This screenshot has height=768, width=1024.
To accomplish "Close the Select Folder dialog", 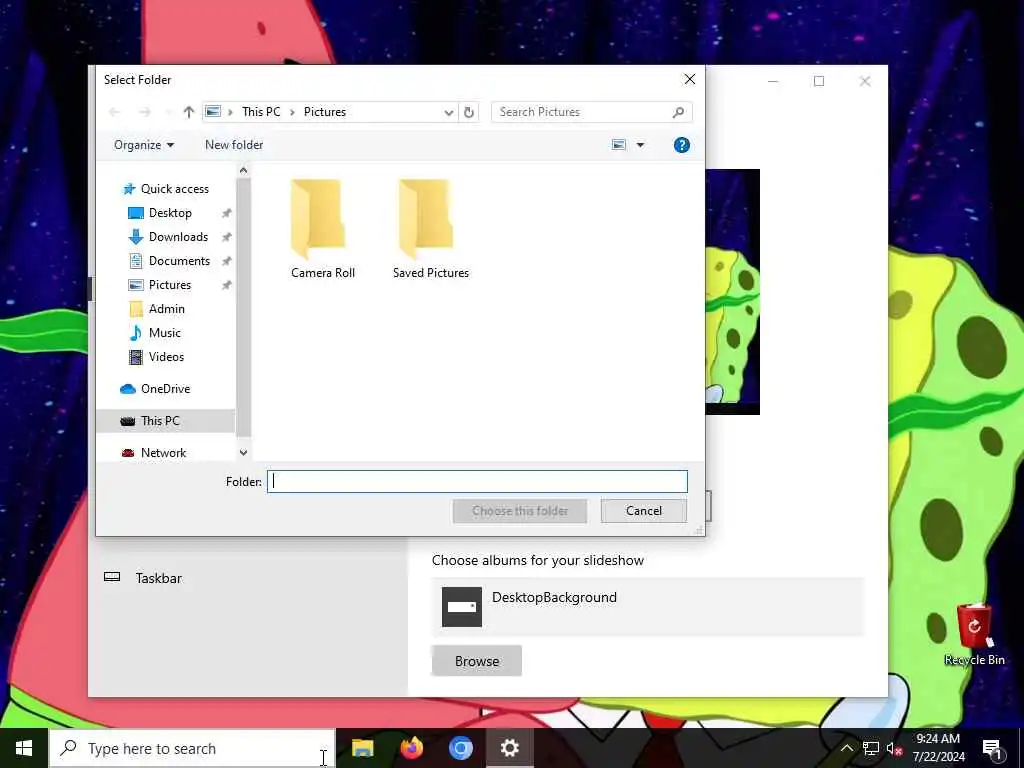I will (690, 80).
